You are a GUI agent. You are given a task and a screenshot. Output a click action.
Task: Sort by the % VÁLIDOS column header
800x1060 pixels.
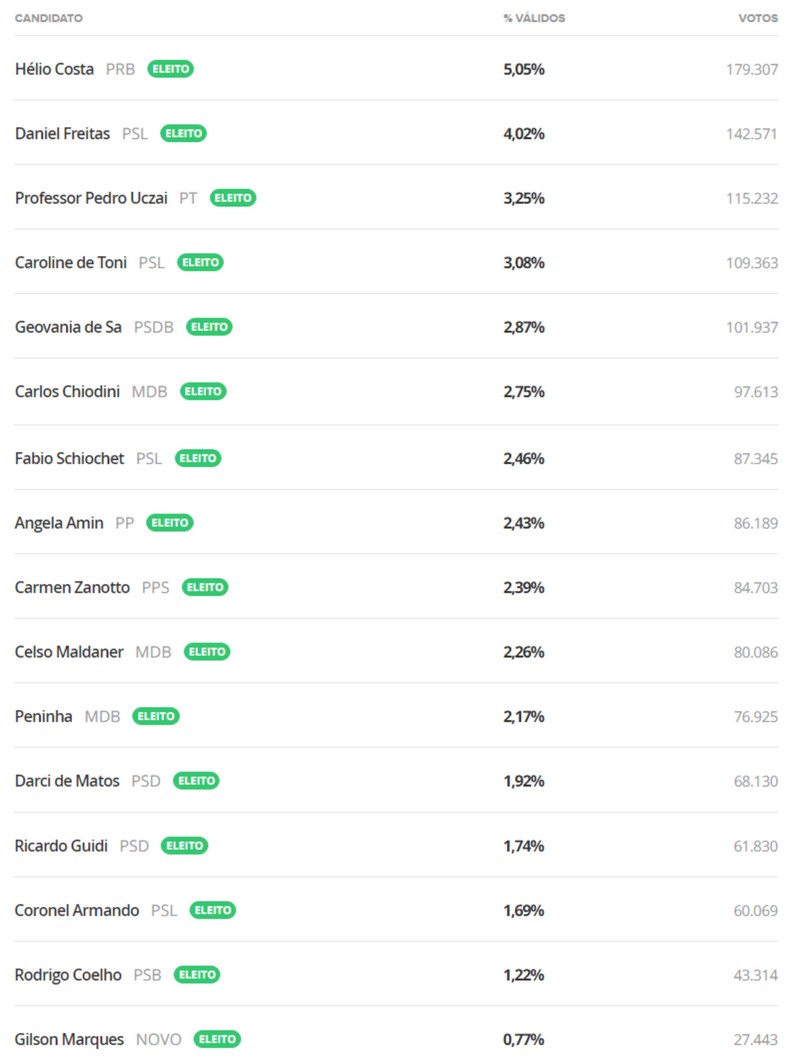click(x=534, y=19)
